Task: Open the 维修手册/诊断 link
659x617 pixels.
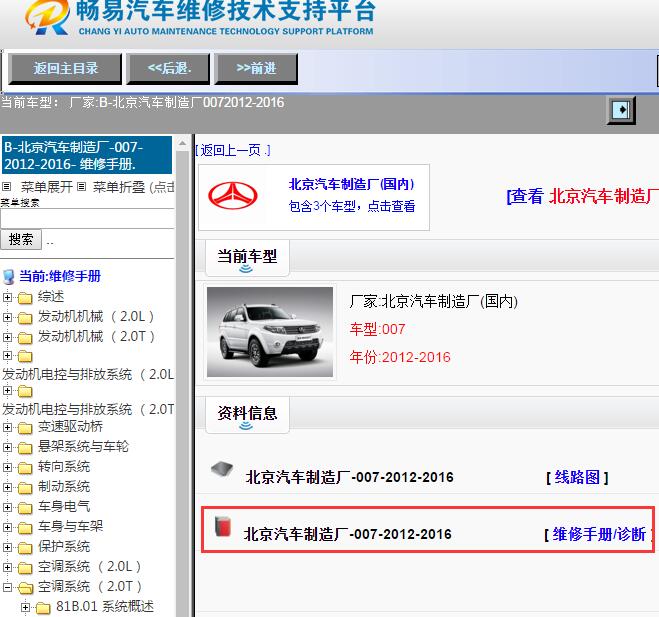Action: click(x=599, y=535)
